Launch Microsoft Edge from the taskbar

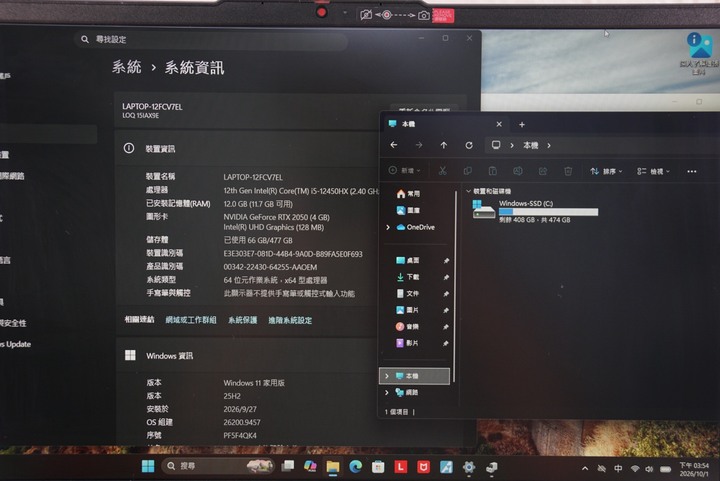click(355, 467)
